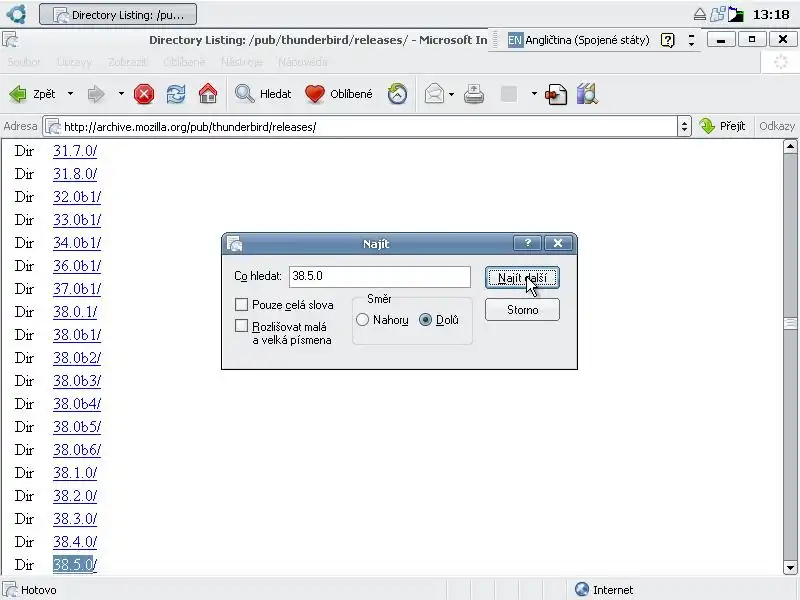The height and width of the screenshot is (600, 800).
Task: Click the gray forward arrow icon
Action: coord(96,94)
